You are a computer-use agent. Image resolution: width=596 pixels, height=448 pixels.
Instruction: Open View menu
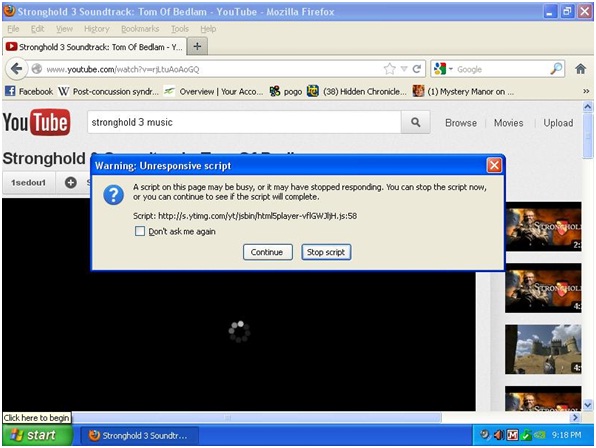(64, 29)
